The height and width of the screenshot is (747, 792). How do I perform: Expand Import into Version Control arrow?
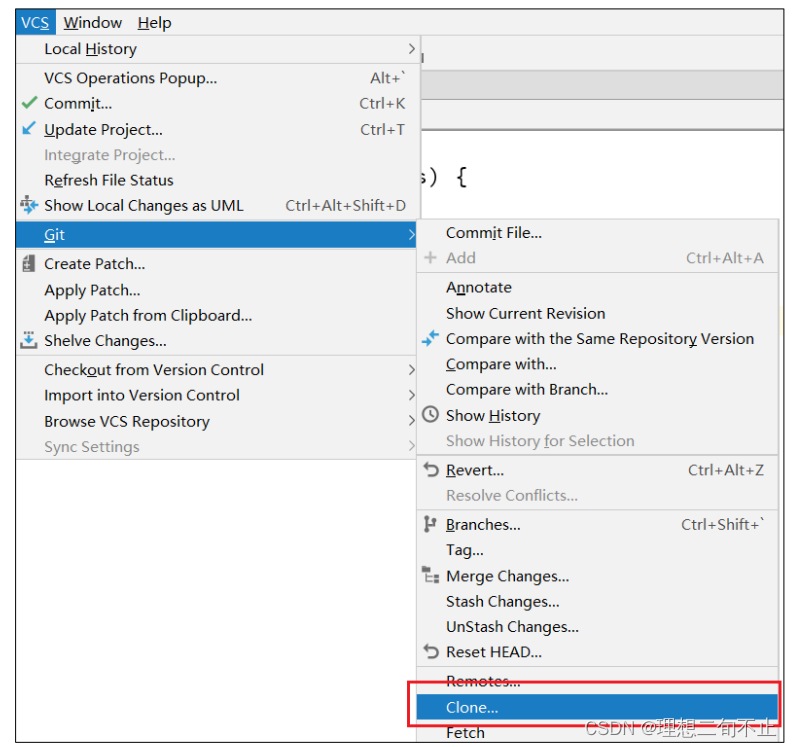412,395
